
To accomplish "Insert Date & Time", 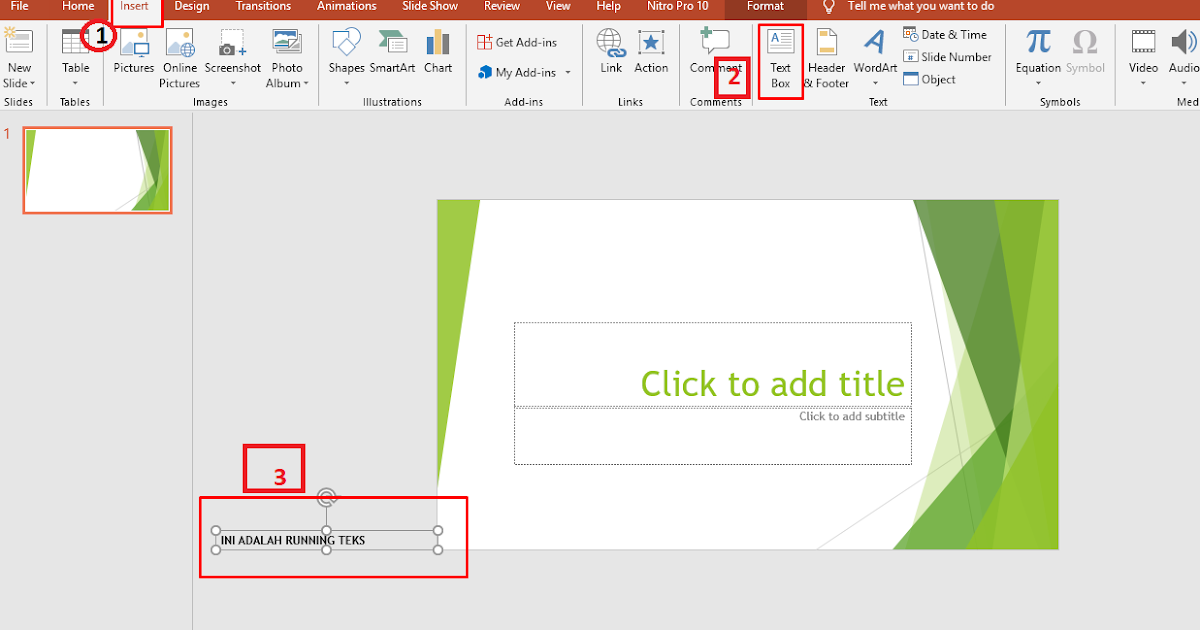I will click(945, 35).
